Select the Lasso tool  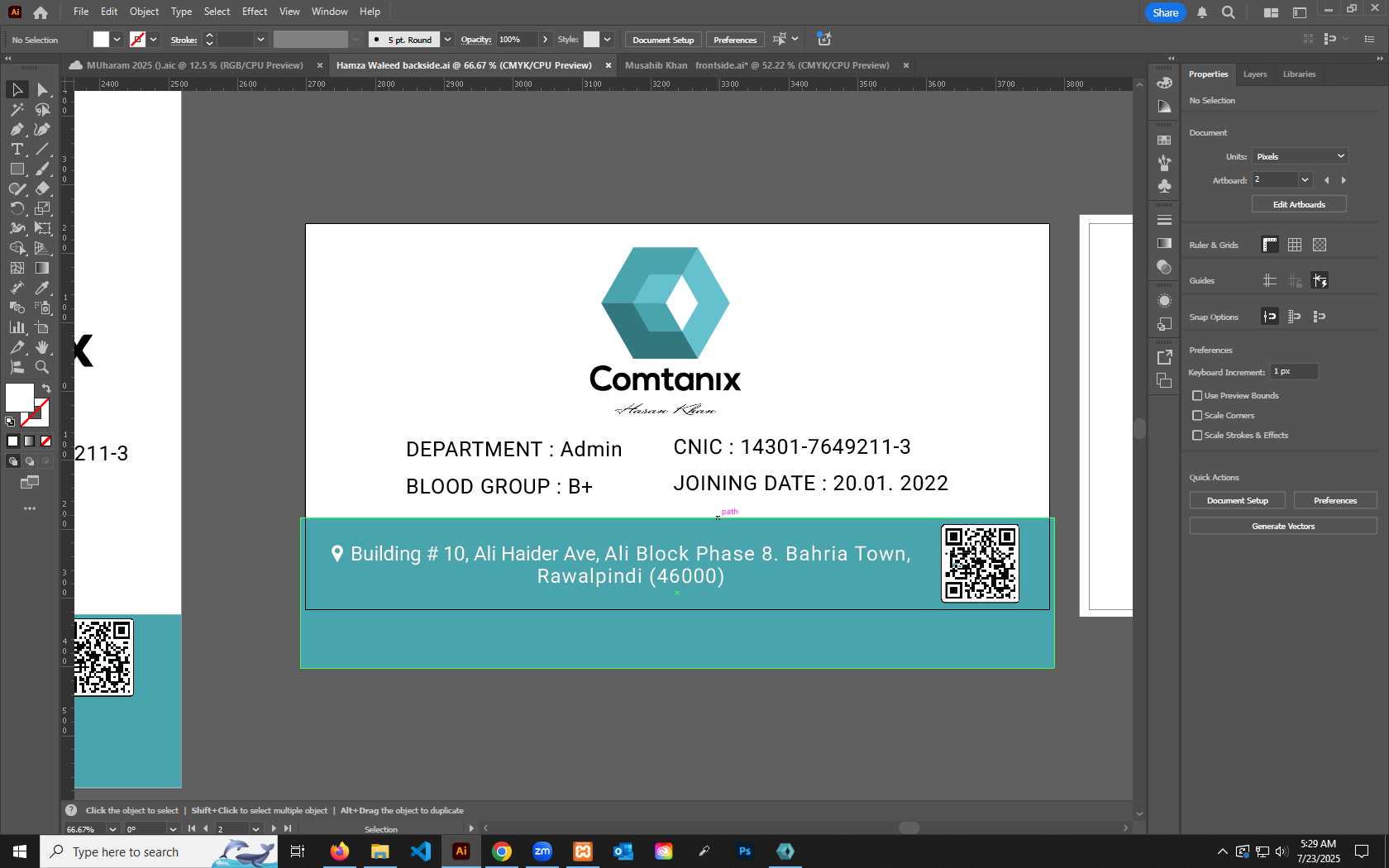pyautogui.click(x=42, y=109)
